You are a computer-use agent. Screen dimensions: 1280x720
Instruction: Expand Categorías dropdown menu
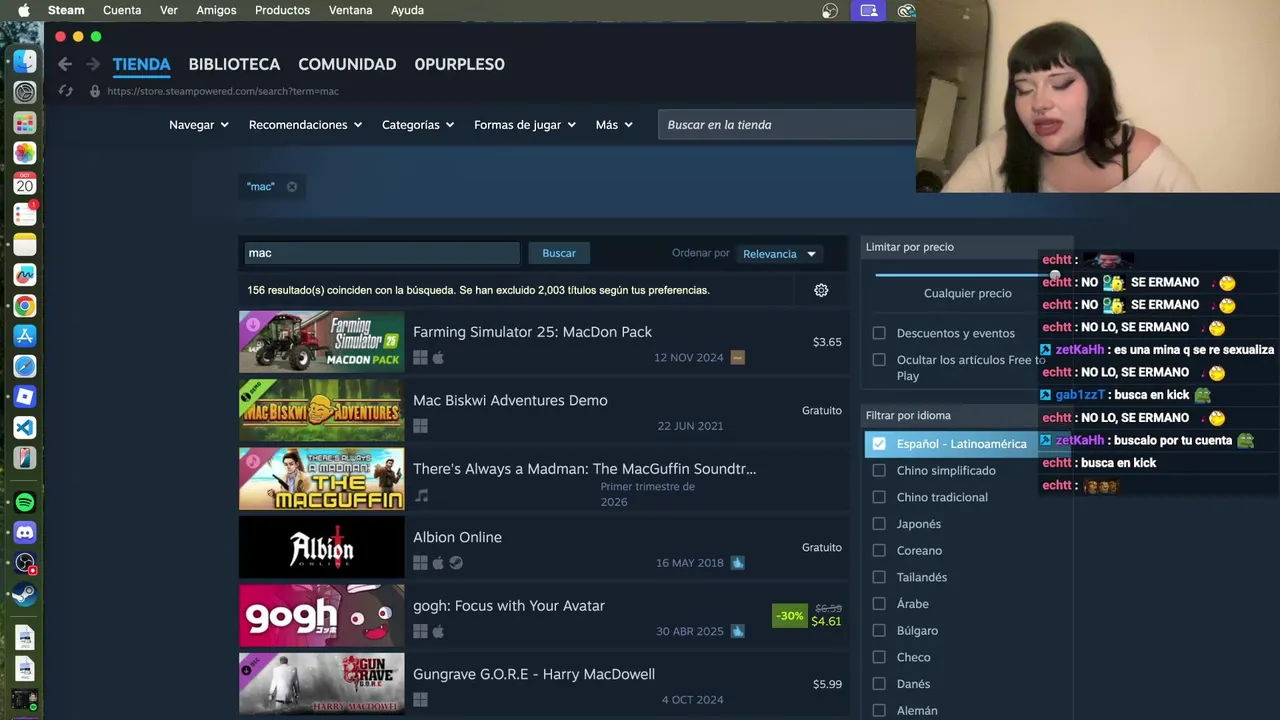click(418, 125)
